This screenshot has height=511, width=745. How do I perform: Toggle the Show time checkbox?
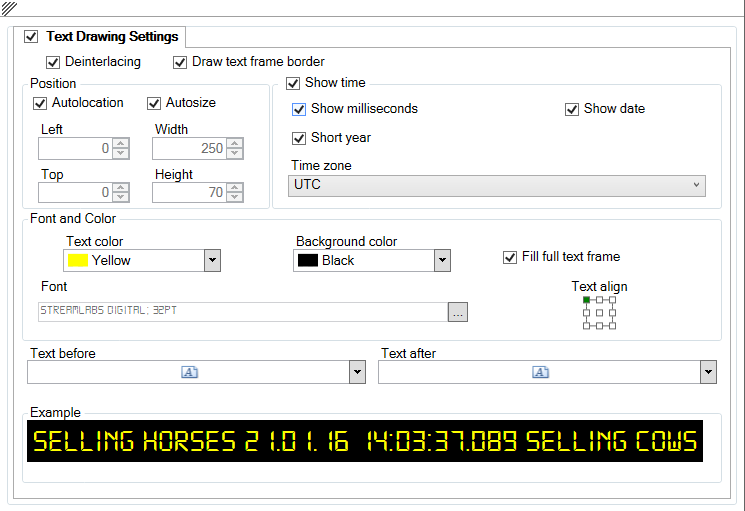point(293,83)
